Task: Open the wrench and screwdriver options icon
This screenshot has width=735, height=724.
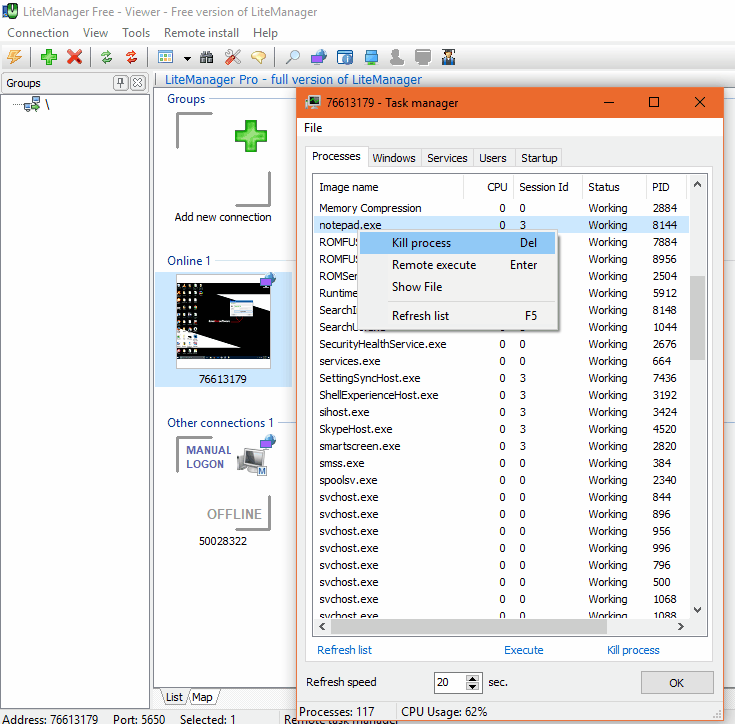Action: pyautogui.click(x=232, y=57)
